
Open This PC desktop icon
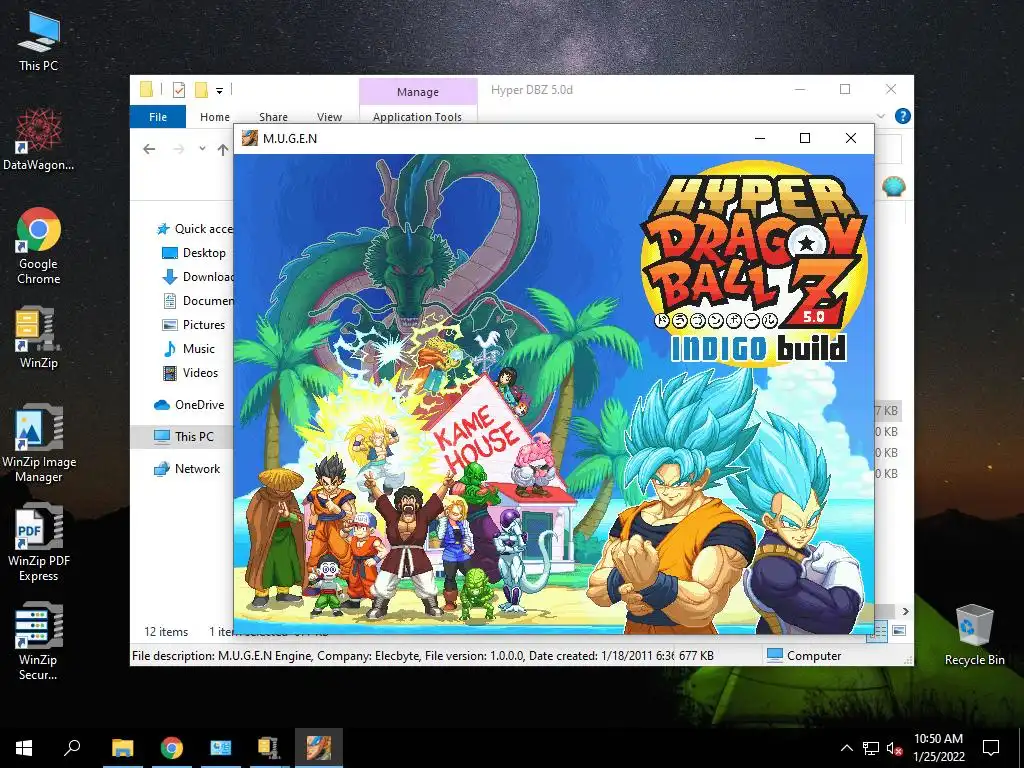(x=39, y=41)
